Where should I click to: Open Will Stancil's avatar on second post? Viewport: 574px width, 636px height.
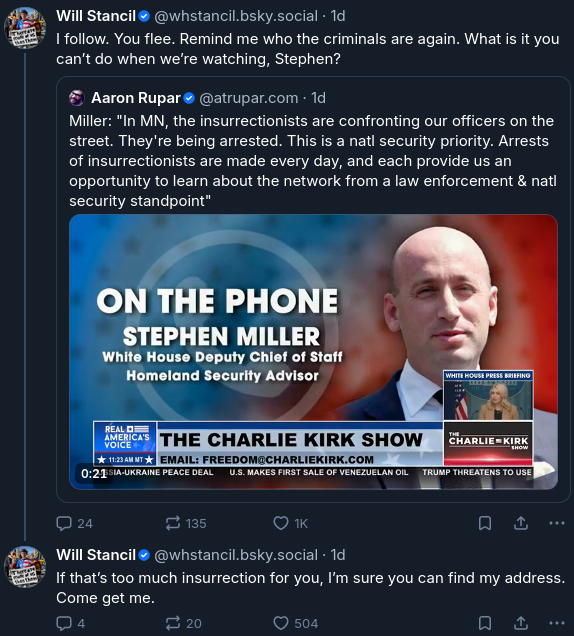tap(25, 567)
